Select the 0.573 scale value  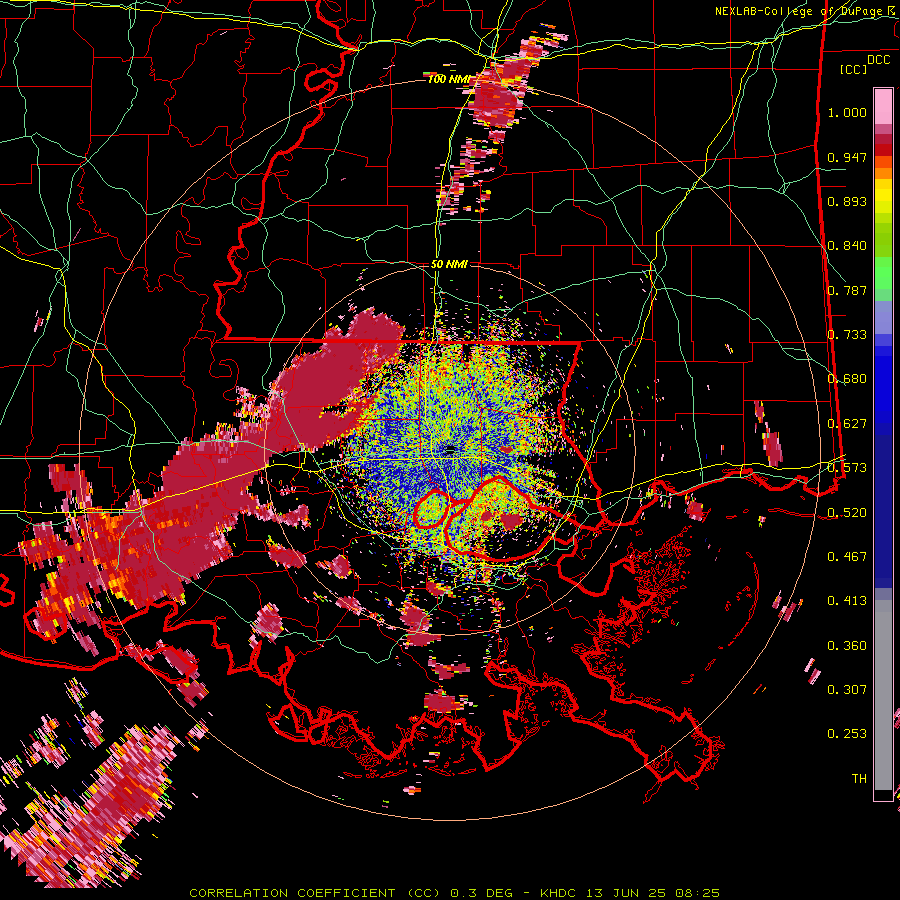[847, 468]
